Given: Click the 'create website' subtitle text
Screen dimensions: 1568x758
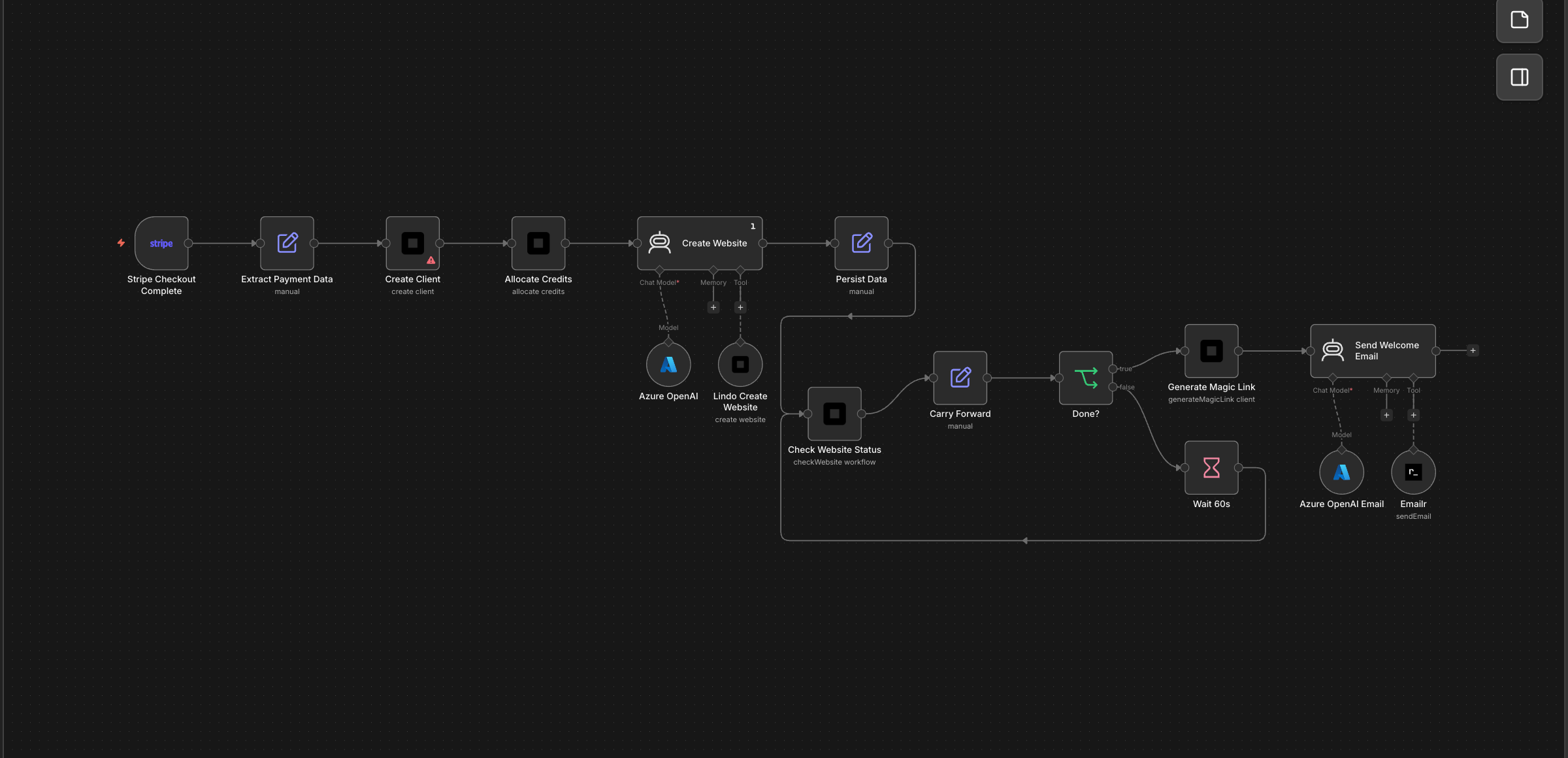Looking at the screenshot, I should (740, 420).
